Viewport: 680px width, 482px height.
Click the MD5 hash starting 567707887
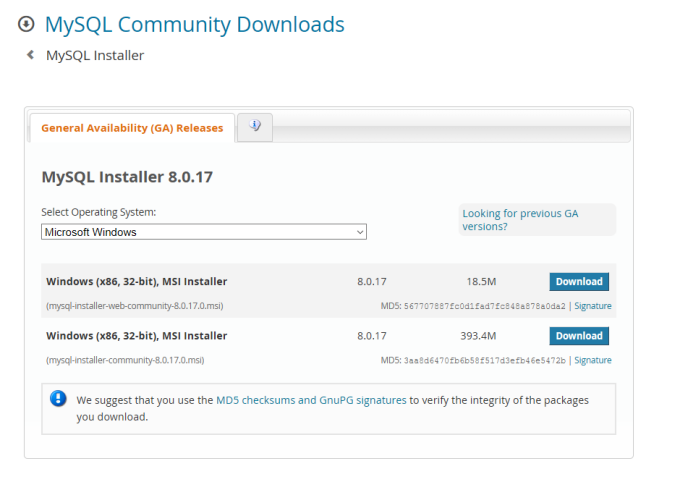point(485,306)
